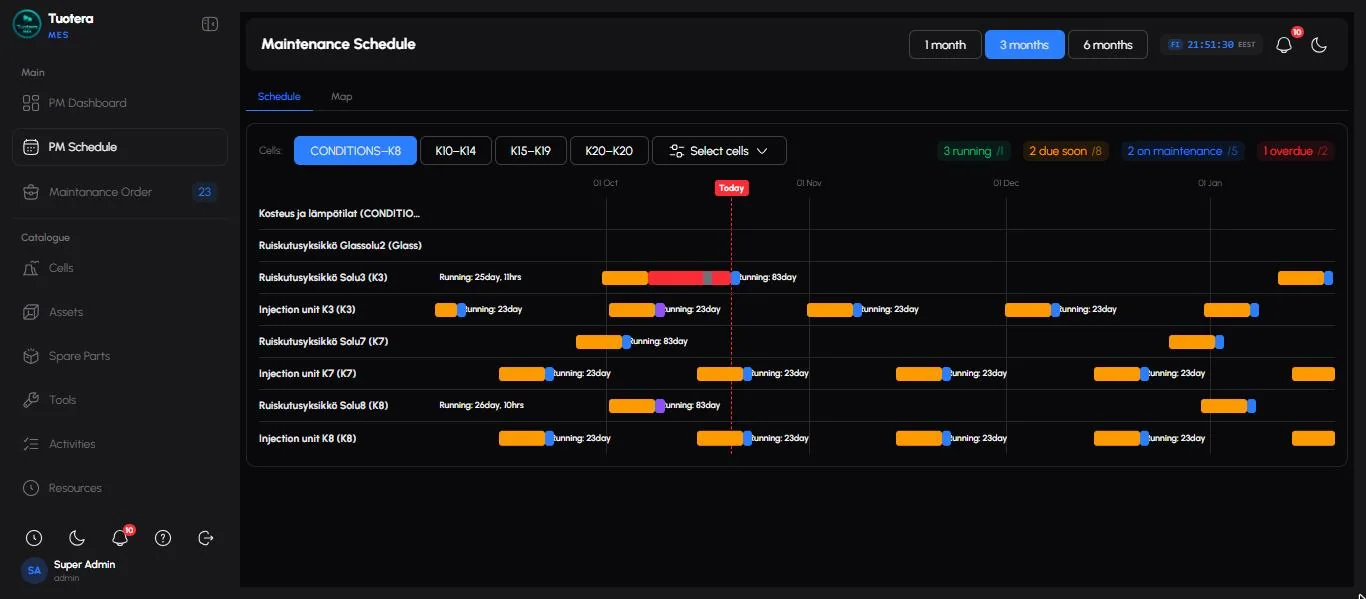Screen dimensions: 1366x599
Task: Select the K10–K14 cells button
Action: 456,151
